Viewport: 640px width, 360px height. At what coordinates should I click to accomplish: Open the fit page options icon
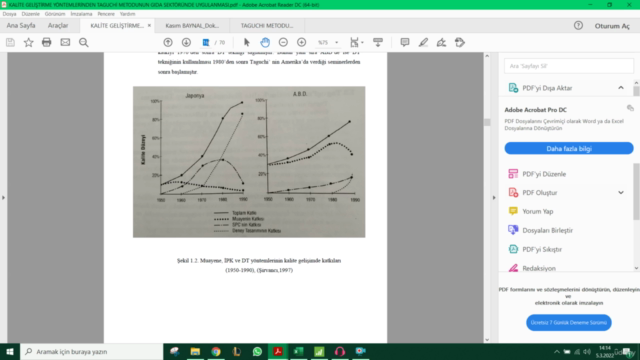tap(354, 42)
